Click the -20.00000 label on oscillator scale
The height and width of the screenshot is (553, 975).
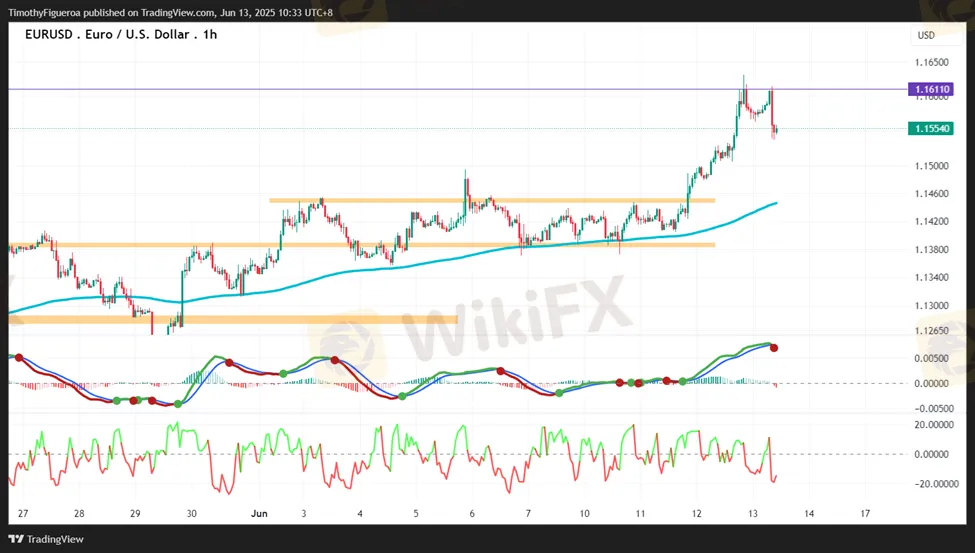[932, 484]
